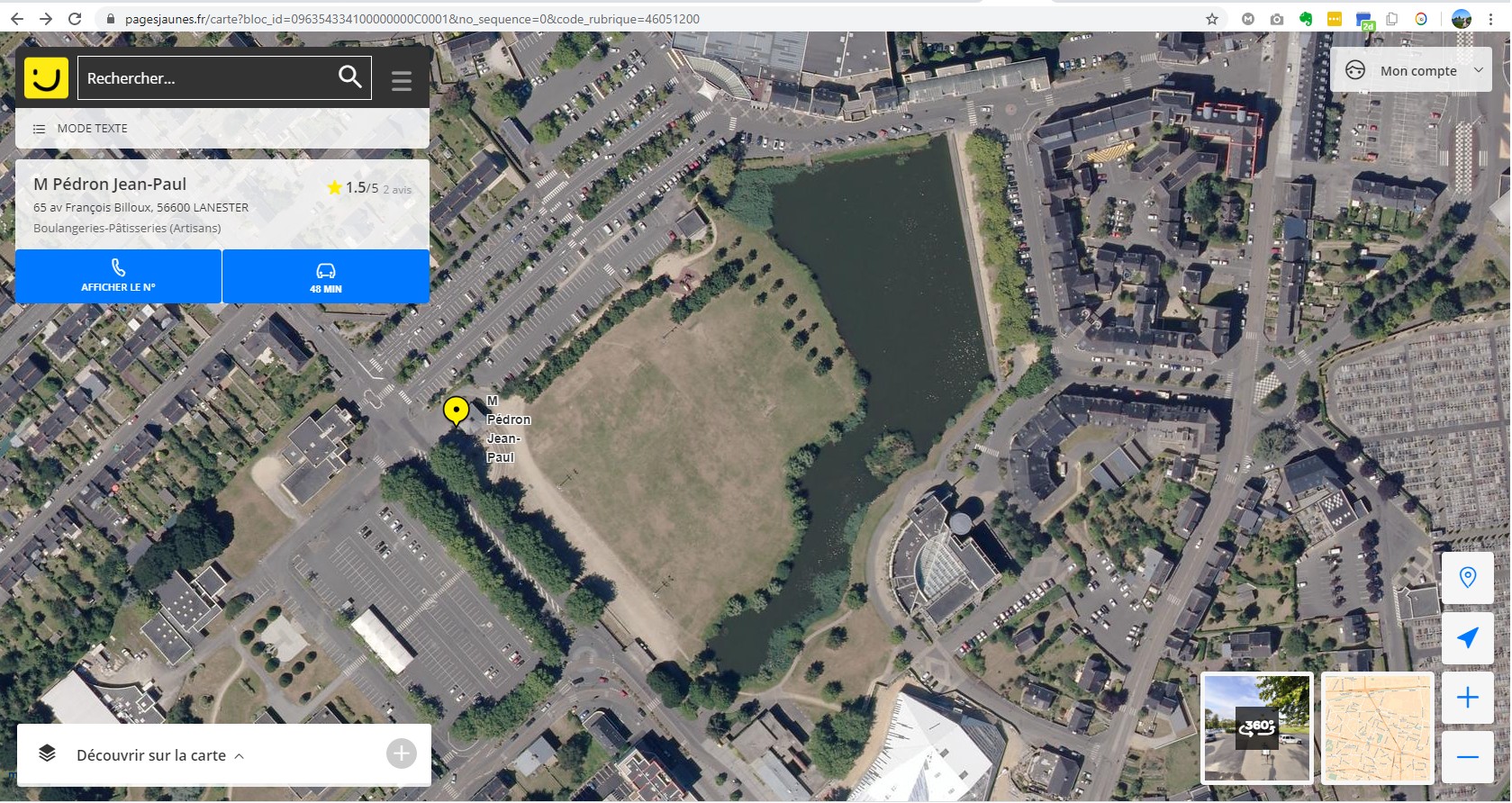Click the PagesJaunes yellow smiley logo
Viewport: 1512px width, 803px height.
[46, 77]
